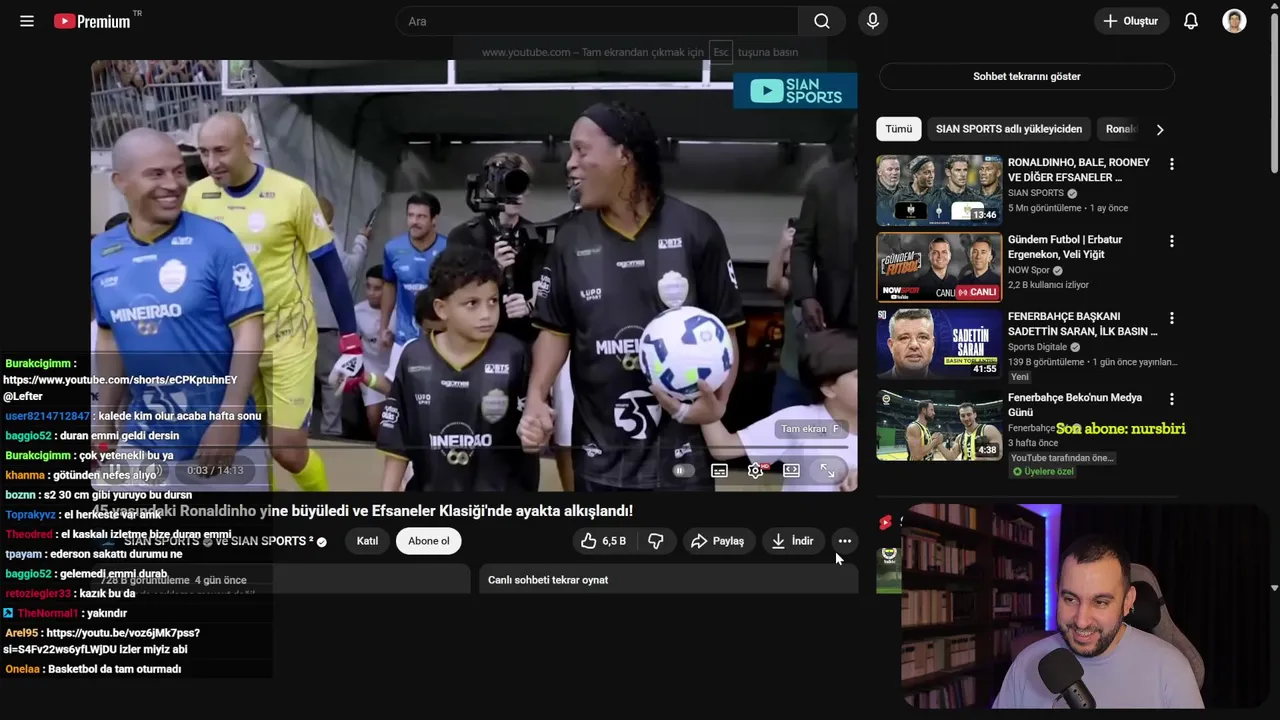
Task: Click chat username TheNormal1
Action: point(47,613)
